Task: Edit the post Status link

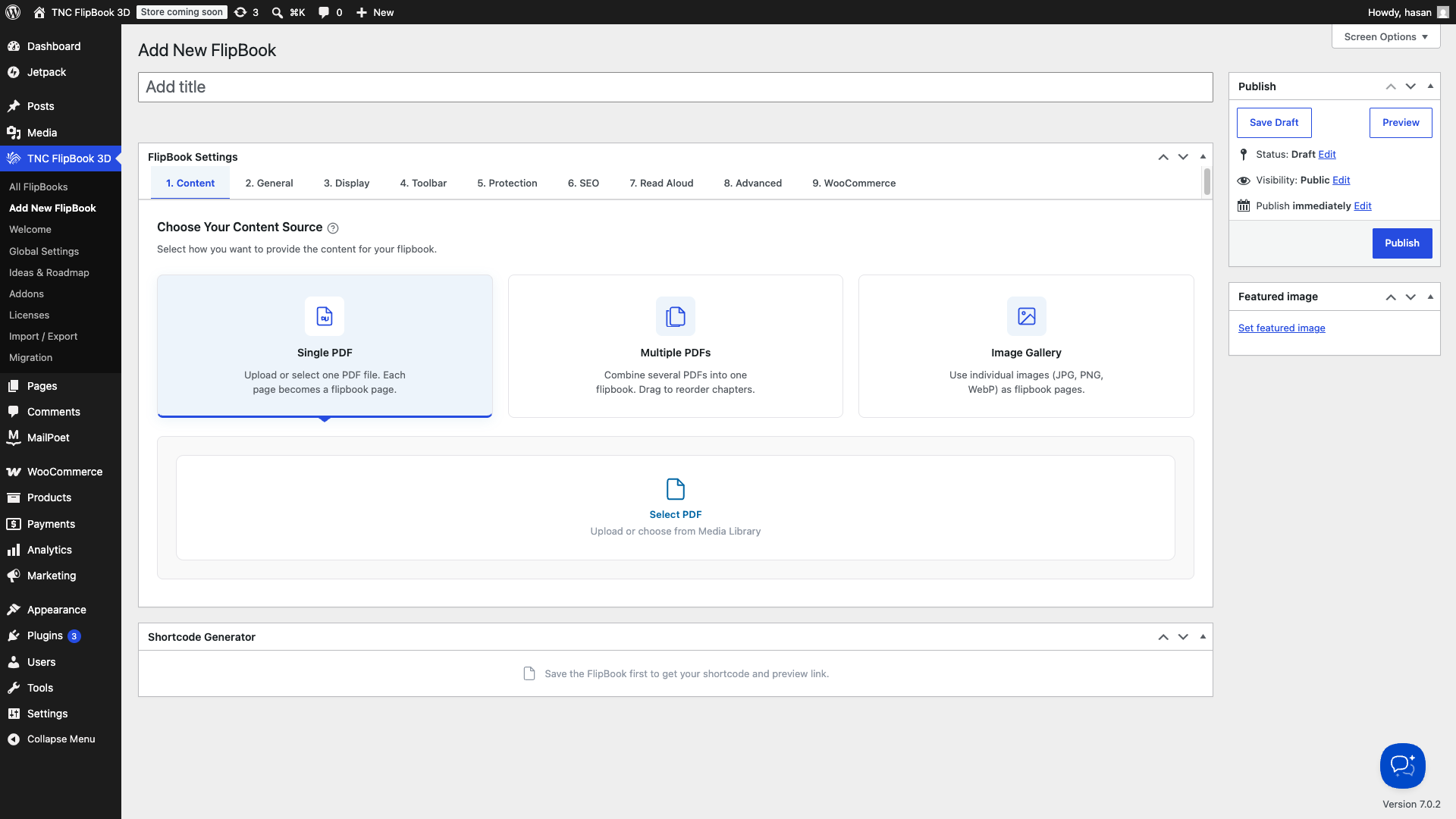Action: tap(1327, 155)
